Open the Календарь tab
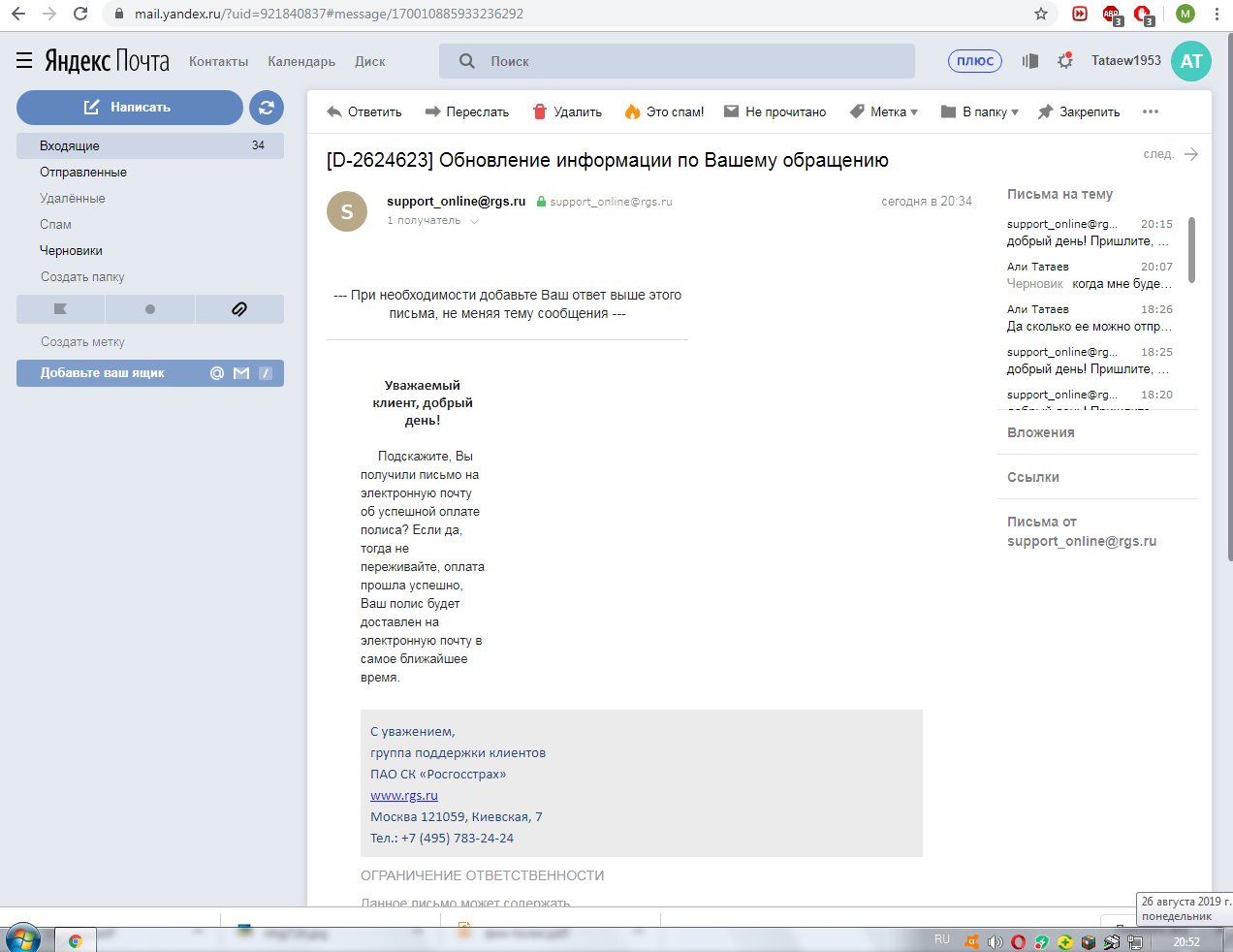The image size is (1233, 952). [301, 61]
